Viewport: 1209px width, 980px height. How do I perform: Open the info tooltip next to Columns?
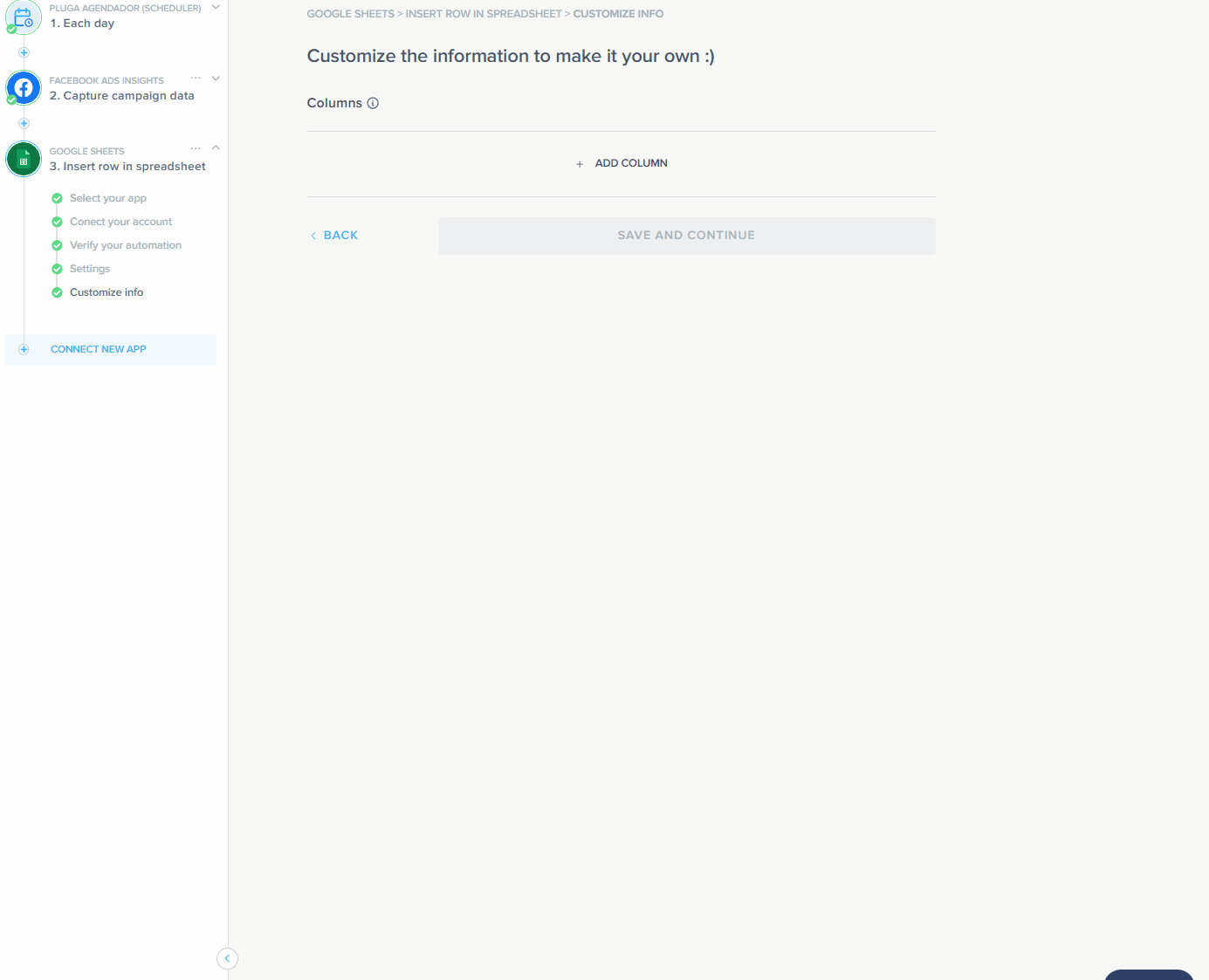pyautogui.click(x=373, y=103)
